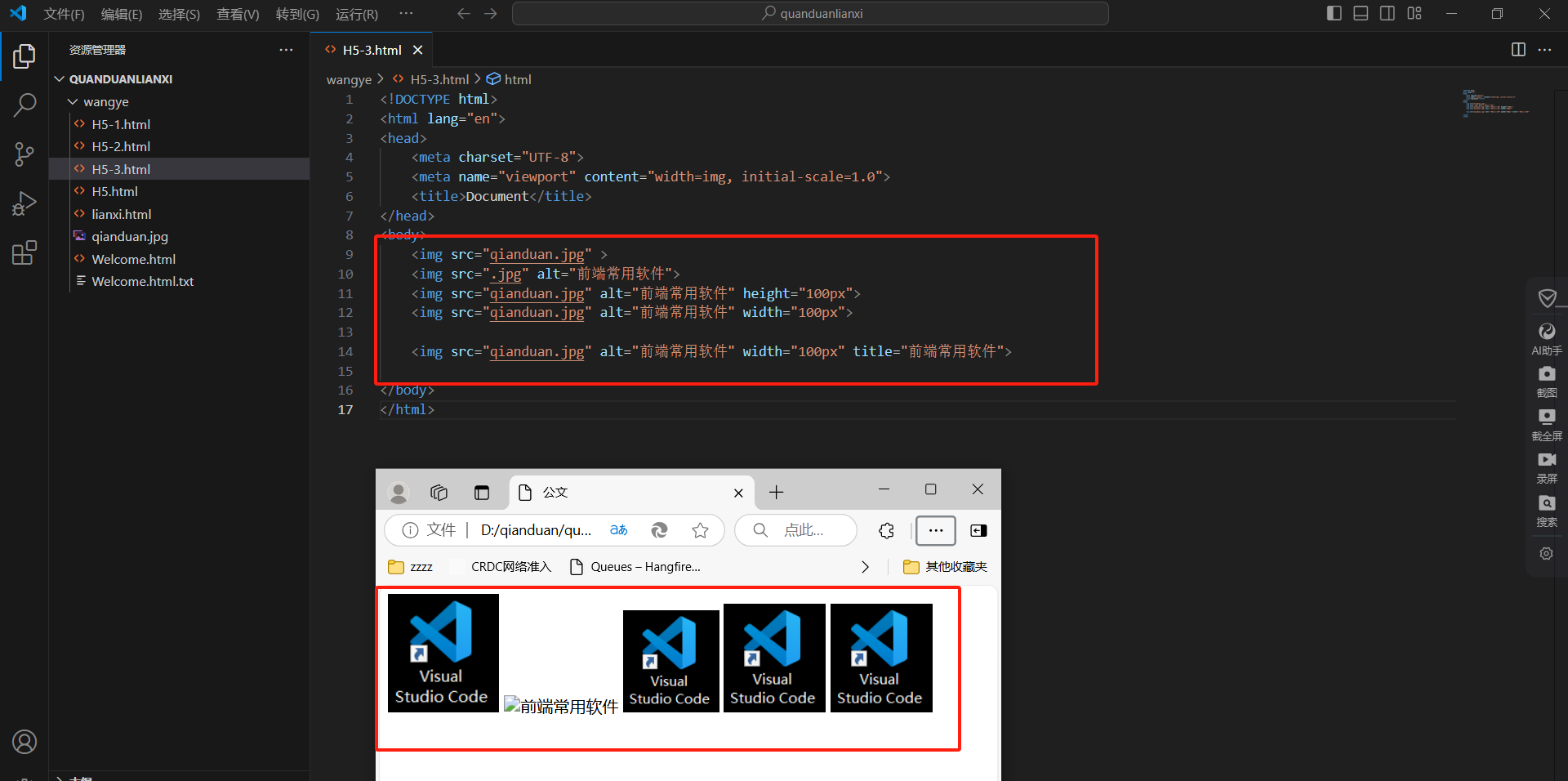
Task: Open the Accounts menu in activity bar
Action: [x=24, y=742]
